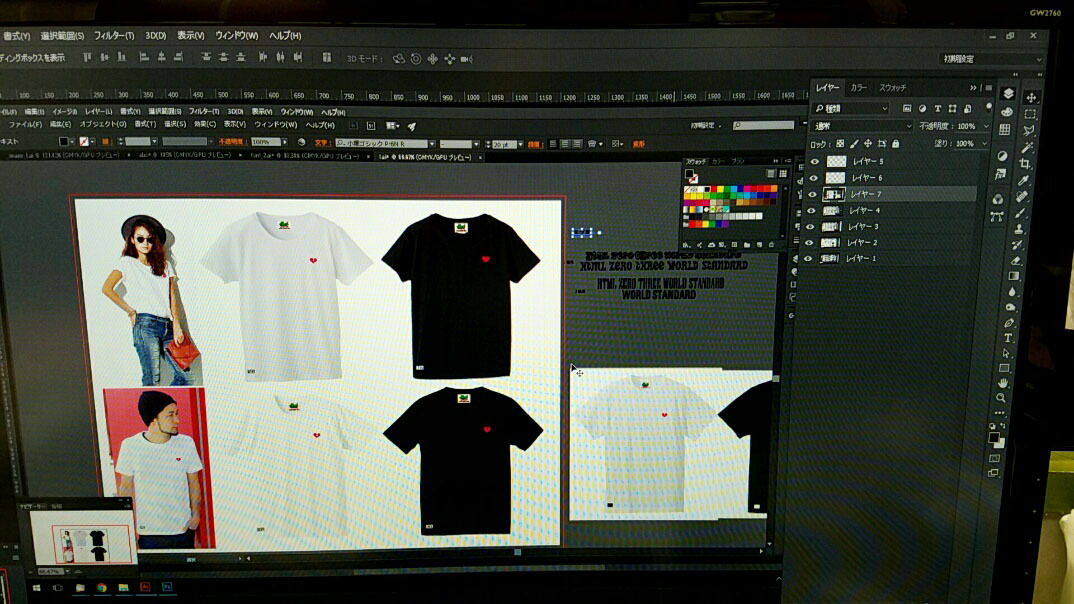Click the Windows Start button

(36, 588)
